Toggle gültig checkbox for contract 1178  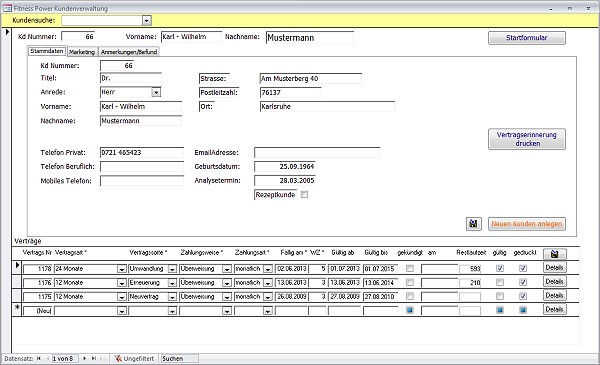(500, 268)
